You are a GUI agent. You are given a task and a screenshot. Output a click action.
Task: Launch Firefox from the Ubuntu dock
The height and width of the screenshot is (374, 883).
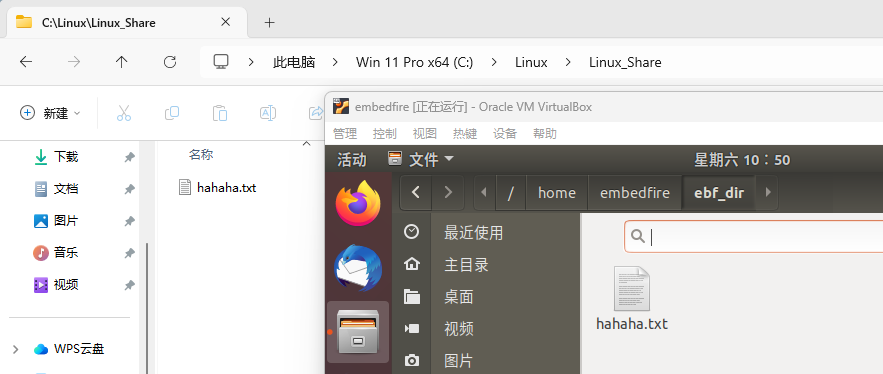coord(358,203)
